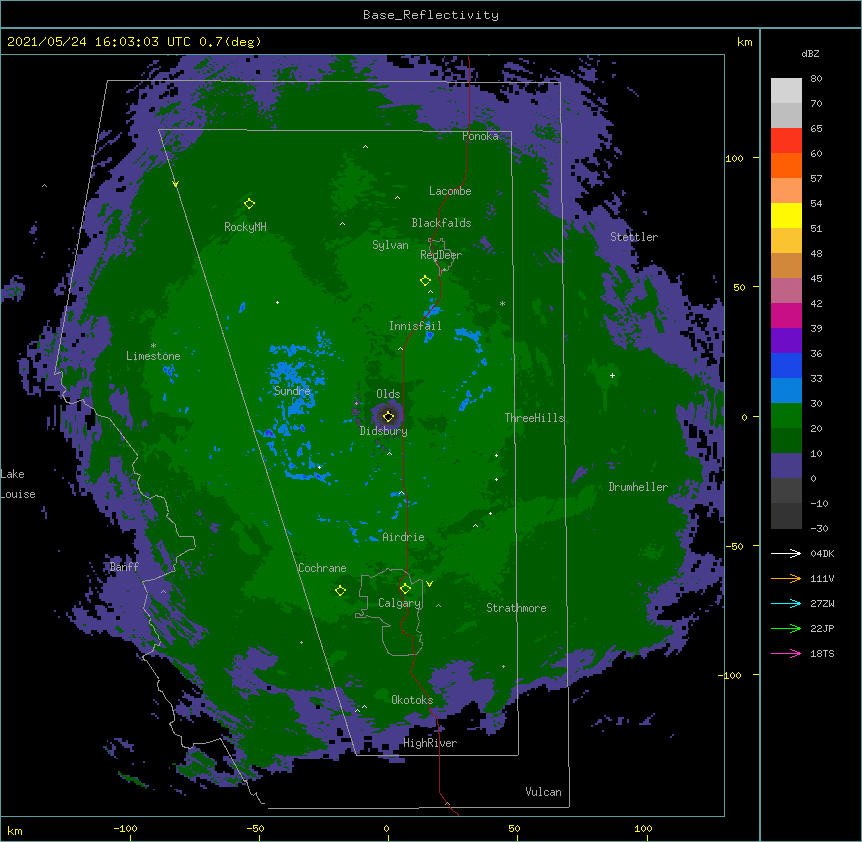This screenshot has width=862, height=842.
Task: Click the Banff town label
Action: (124, 567)
